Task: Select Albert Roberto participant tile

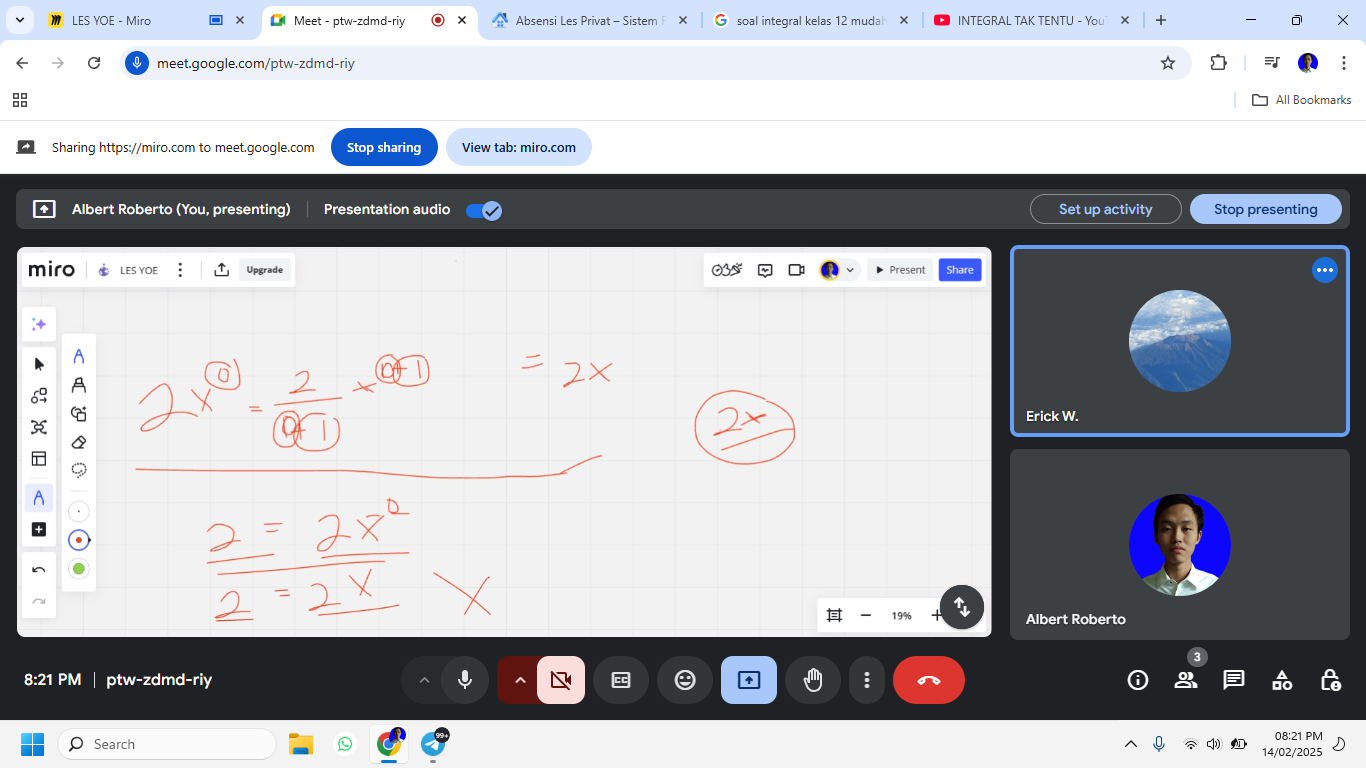Action: (x=1180, y=544)
